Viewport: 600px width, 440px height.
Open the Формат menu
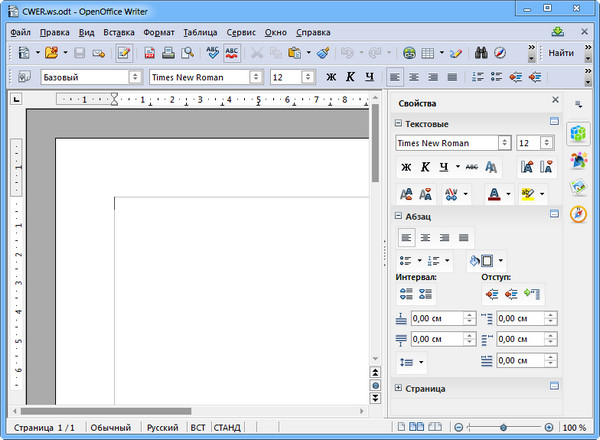pyautogui.click(x=158, y=31)
